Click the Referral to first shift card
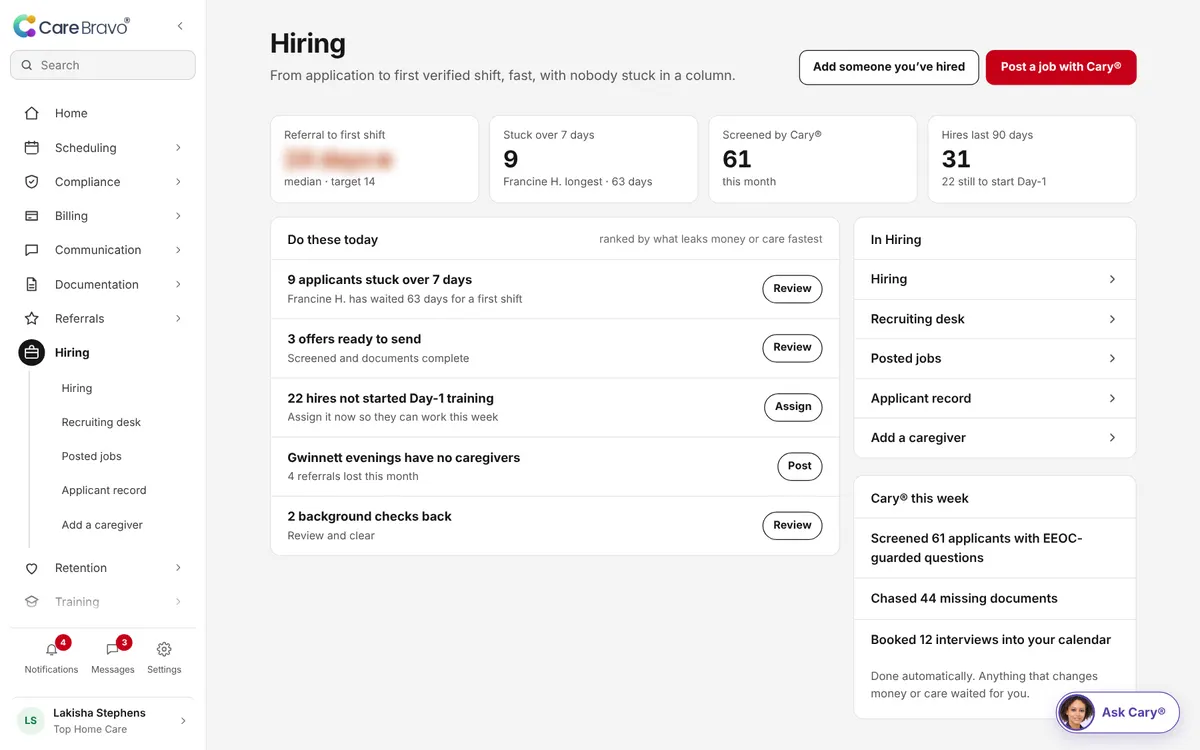 point(374,159)
